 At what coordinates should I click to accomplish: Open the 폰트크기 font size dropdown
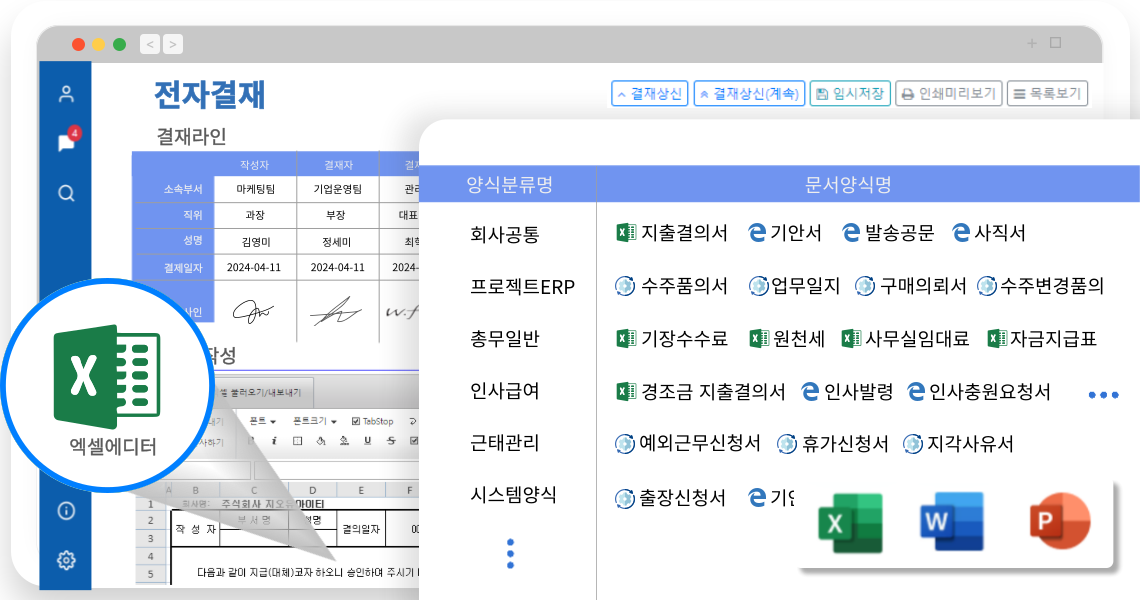point(314,422)
